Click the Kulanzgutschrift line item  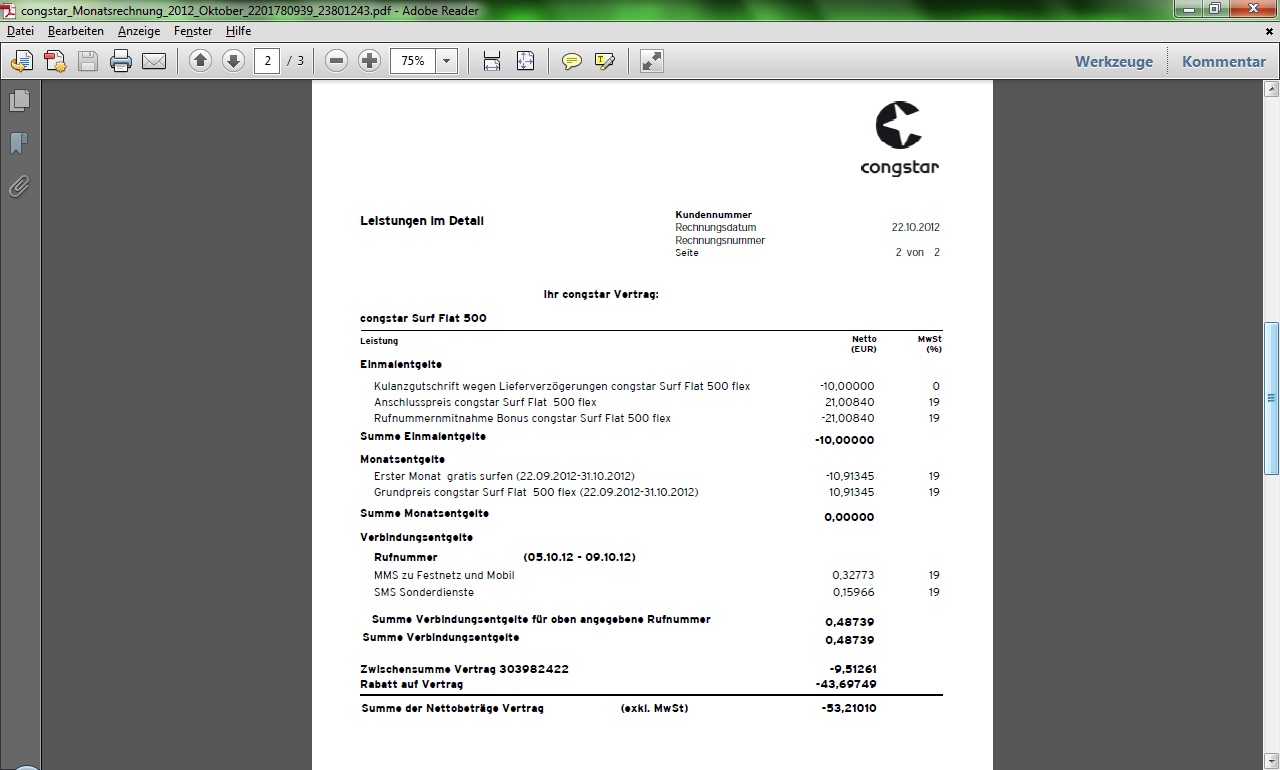pos(562,386)
